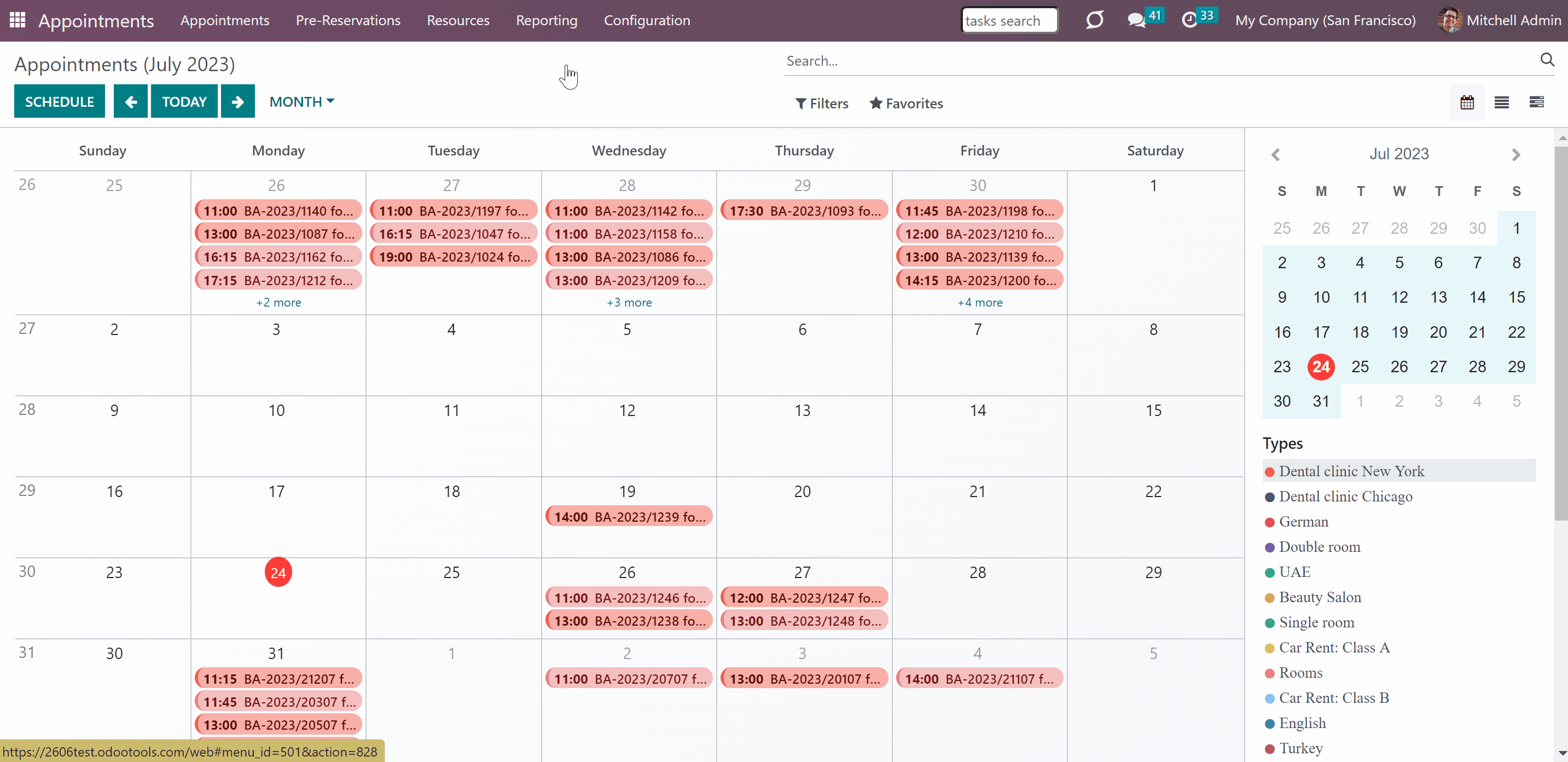Toggle Single room type filter
Image resolution: width=1568 pixels, height=762 pixels.
1399,622
